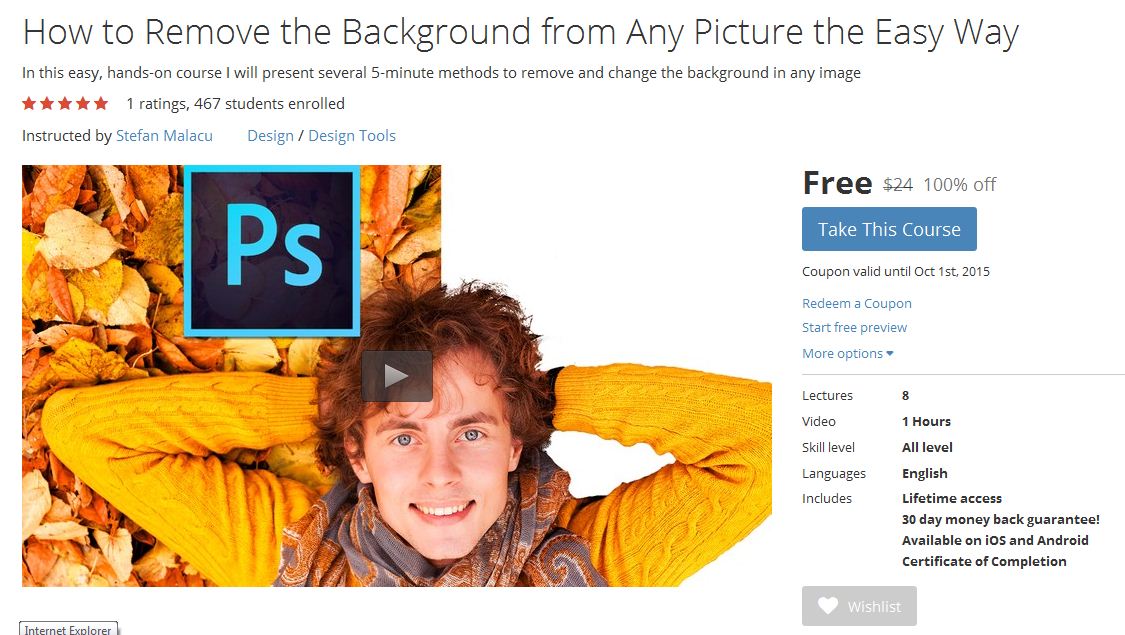Open the Redeem a Coupon link
The image size is (1125, 635).
tap(857, 303)
